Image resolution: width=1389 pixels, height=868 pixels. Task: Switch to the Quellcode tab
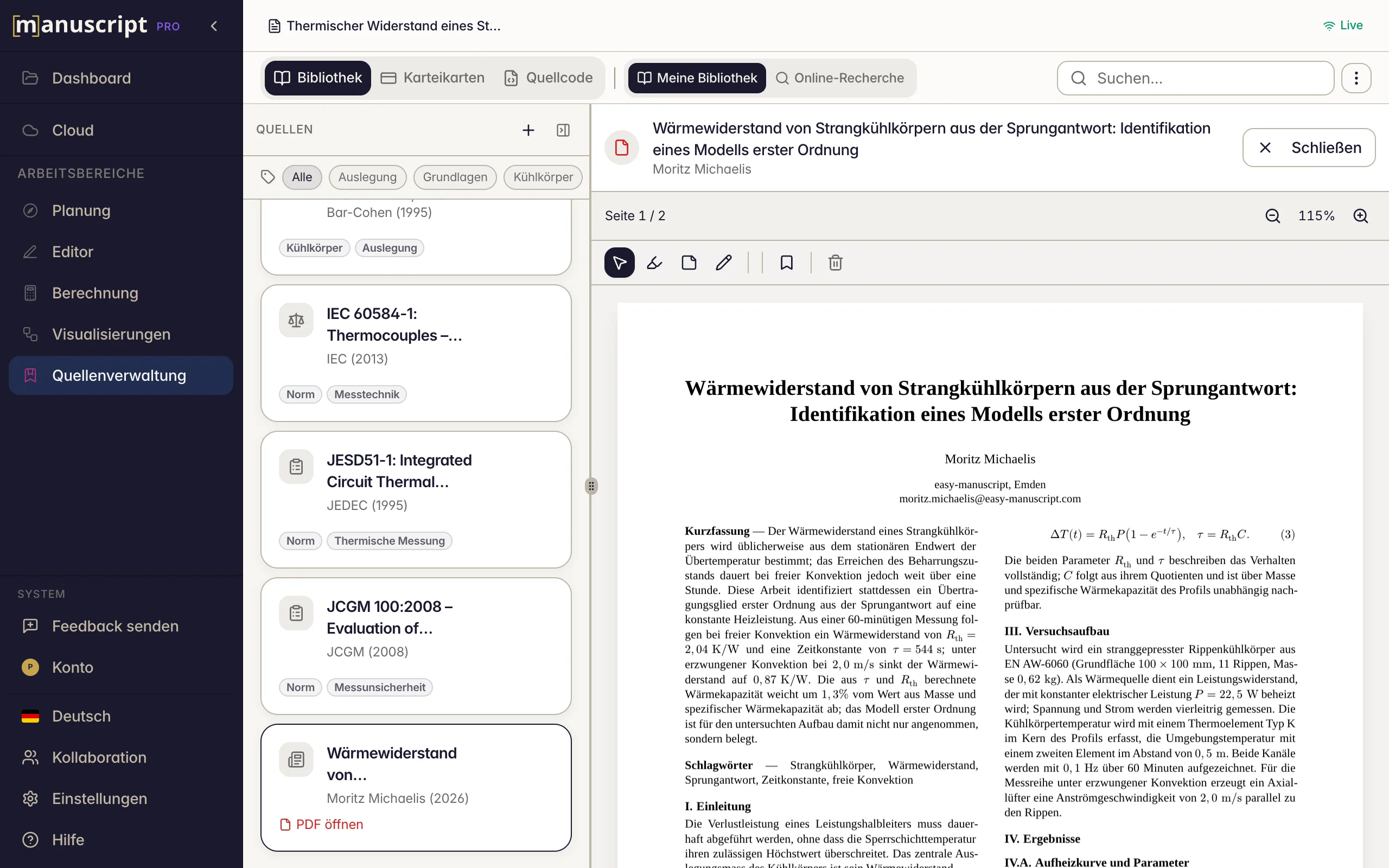(549, 78)
